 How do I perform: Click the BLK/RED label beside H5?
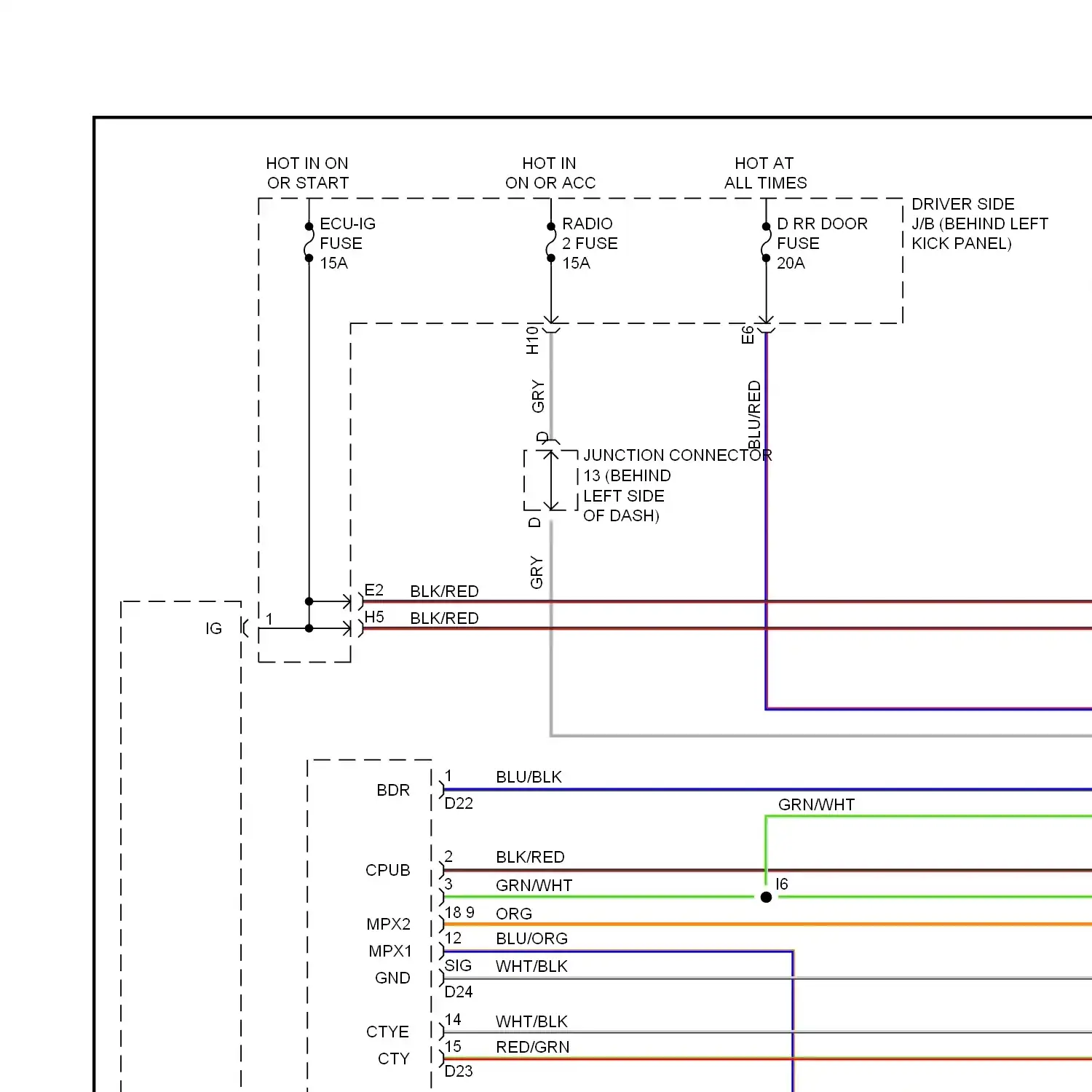click(444, 618)
